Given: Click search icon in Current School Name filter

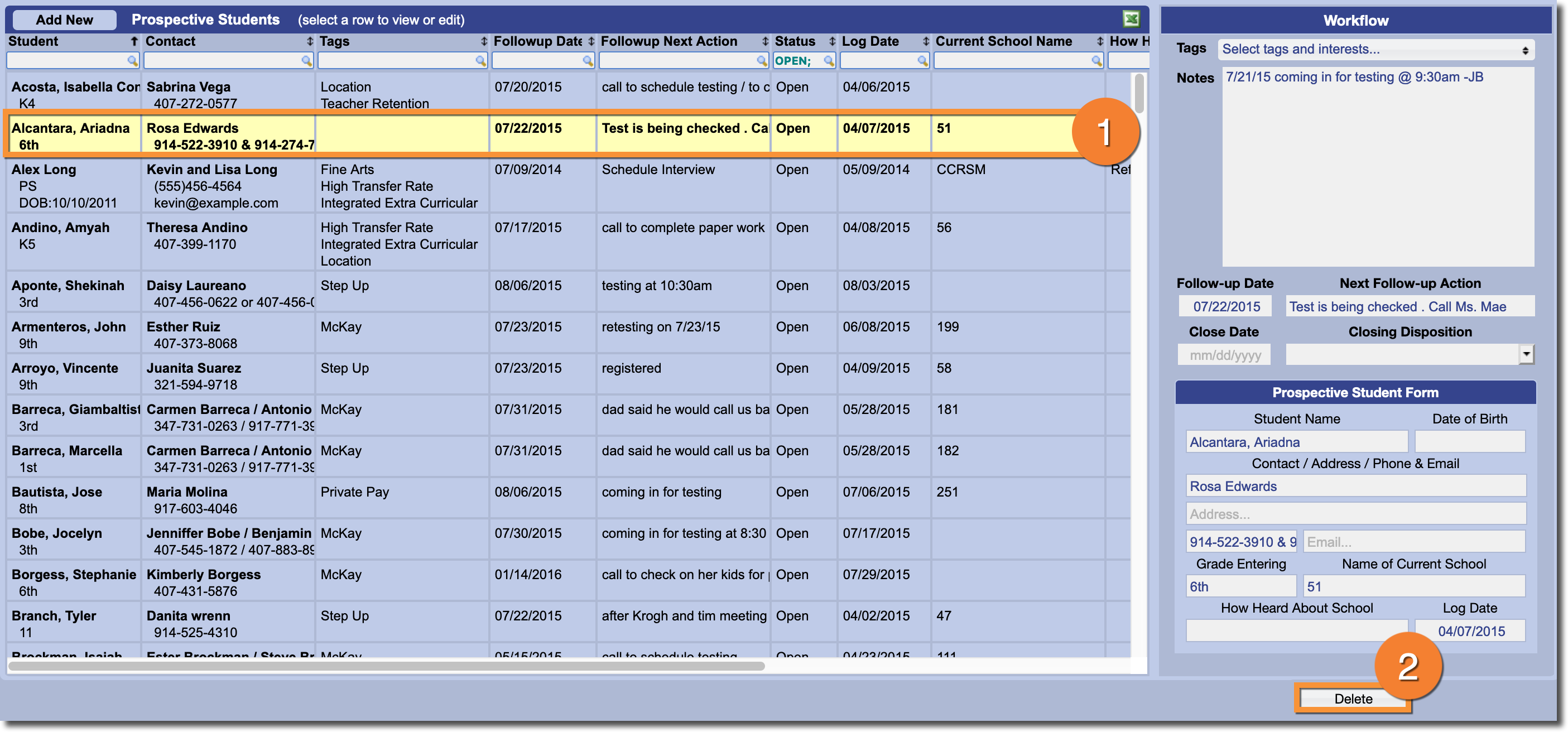Looking at the screenshot, I should coord(1096,61).
